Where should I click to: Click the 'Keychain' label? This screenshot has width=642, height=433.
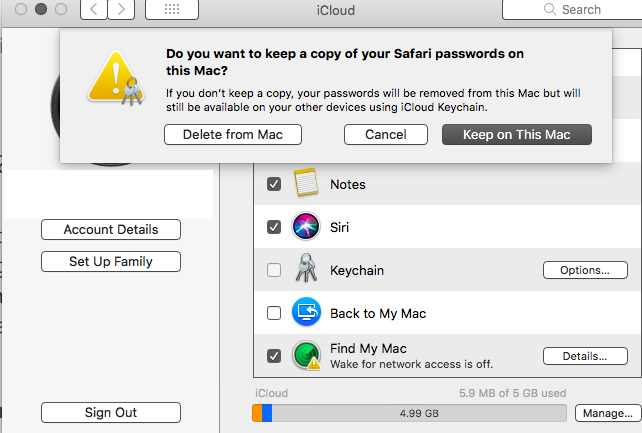pyautogui.click(x=357, y=271)
